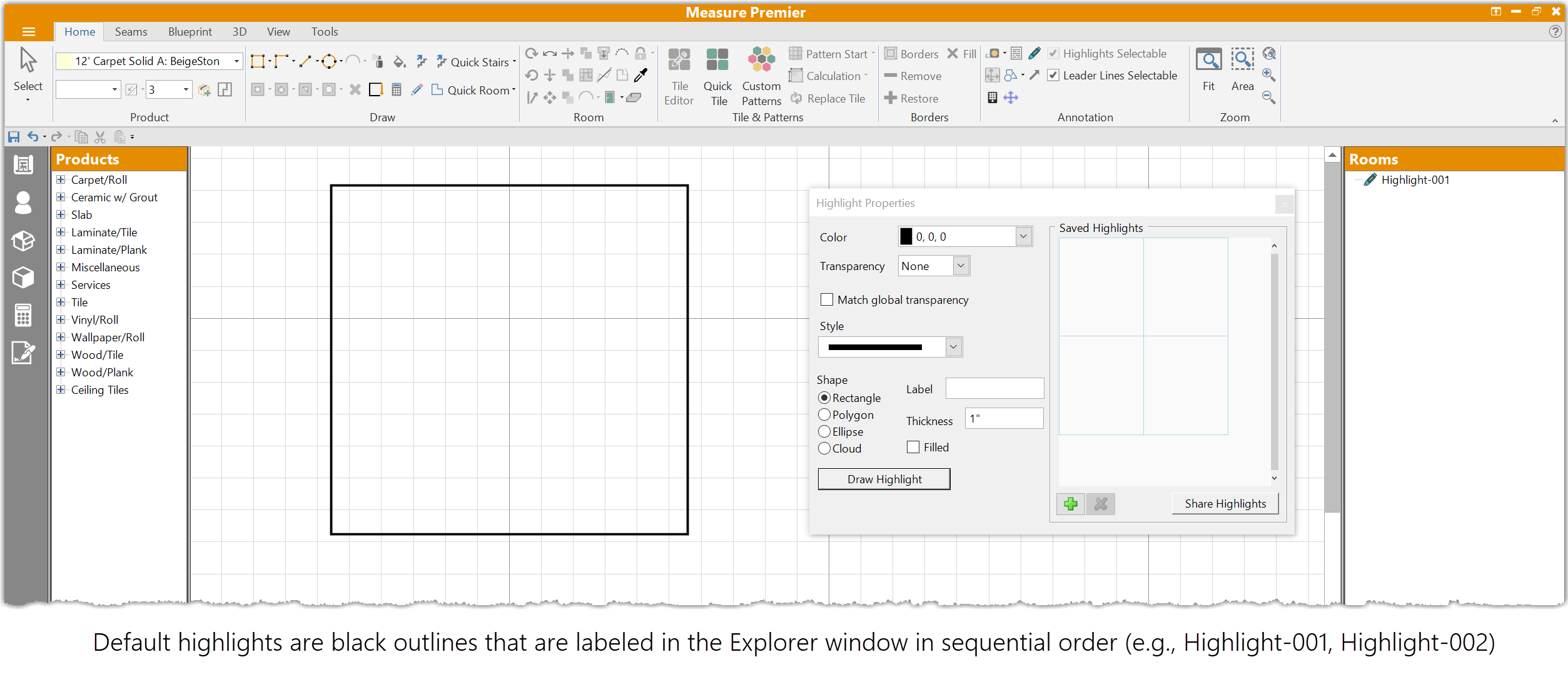The image size is (1568, 677).
Task: Click the Borders button
Action: point(911,54)
